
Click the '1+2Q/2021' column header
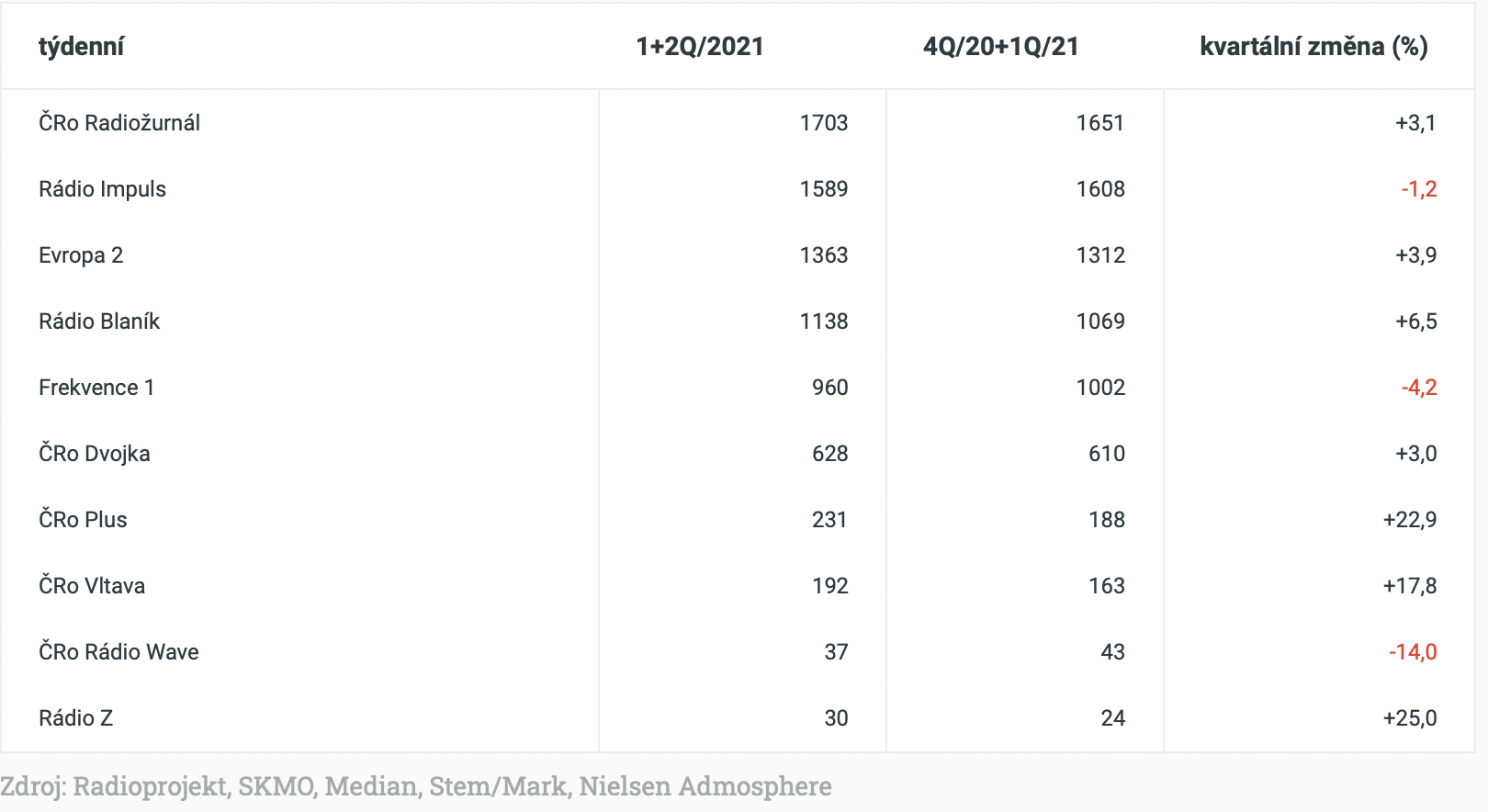tap(700, 47)
